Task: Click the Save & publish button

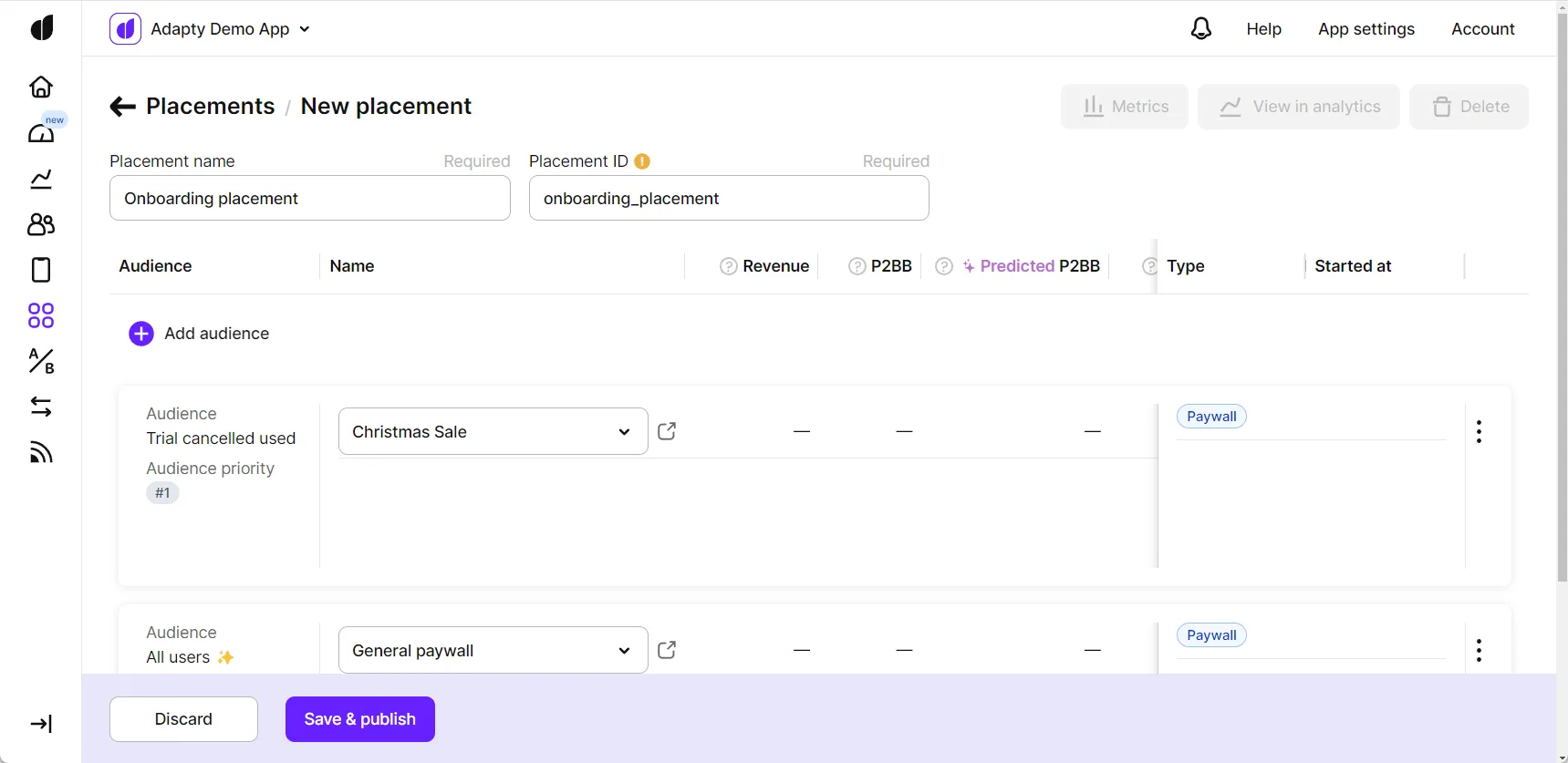Action: (359, 719)
